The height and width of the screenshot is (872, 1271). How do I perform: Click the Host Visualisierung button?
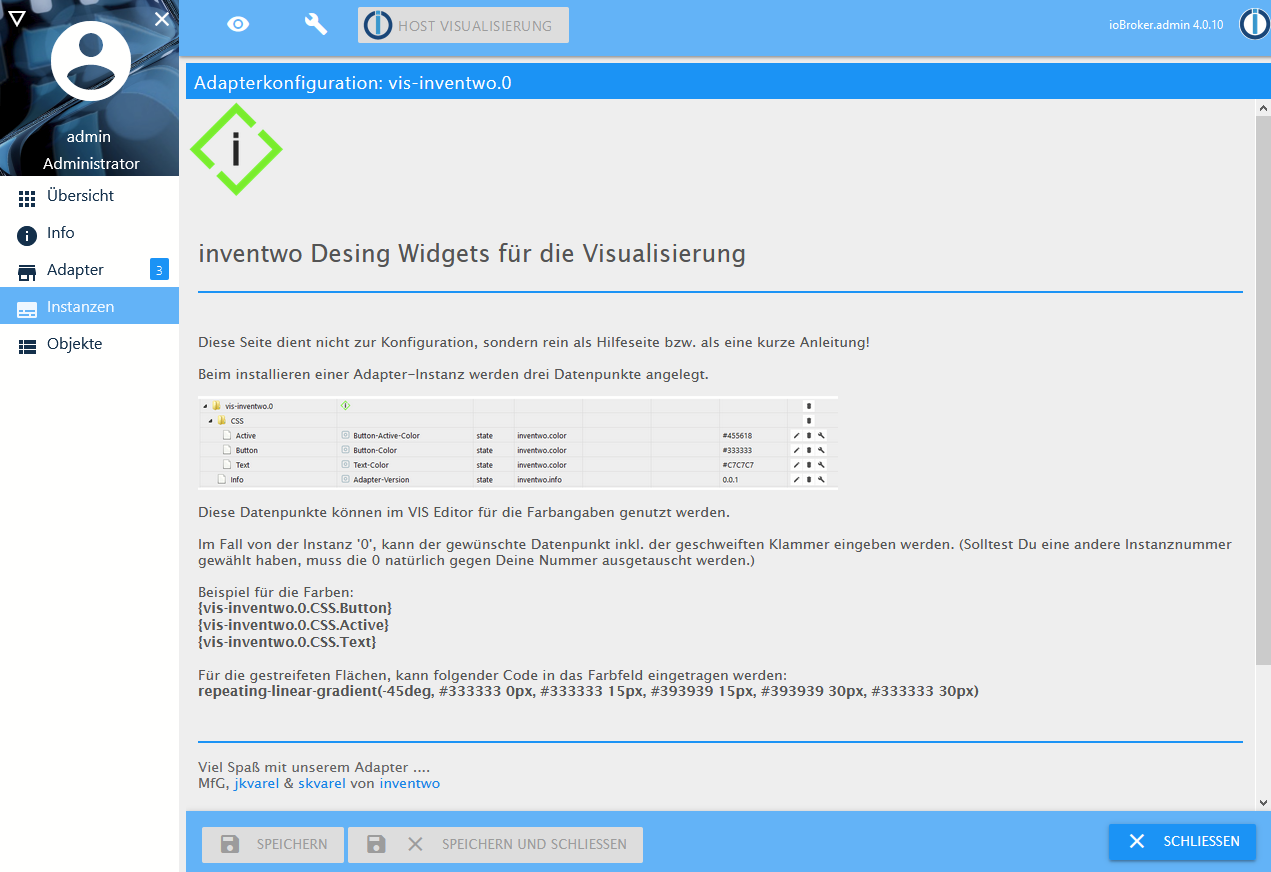tap(463, 25)
